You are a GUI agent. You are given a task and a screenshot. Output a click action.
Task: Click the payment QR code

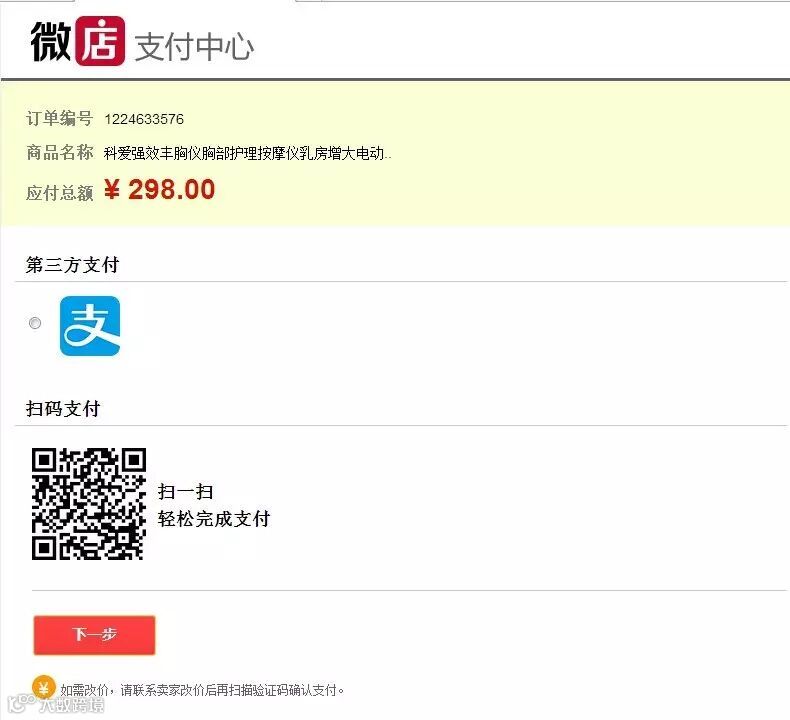click(x=89, y=504)
